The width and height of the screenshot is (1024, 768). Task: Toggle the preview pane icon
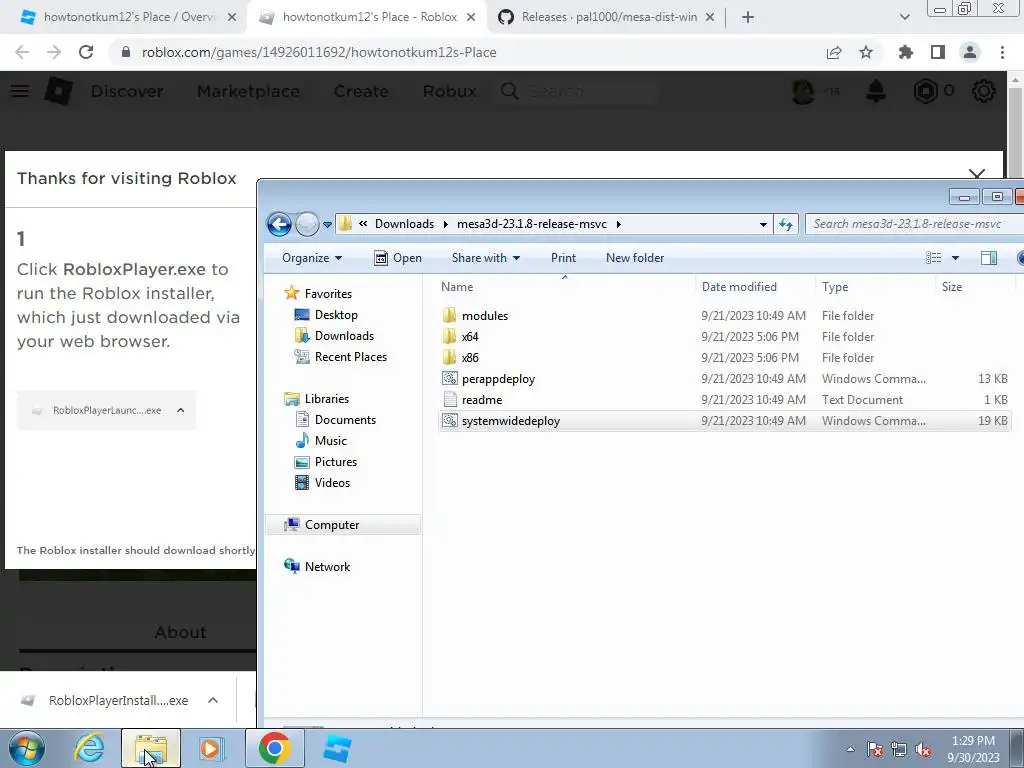coord(989,258)
